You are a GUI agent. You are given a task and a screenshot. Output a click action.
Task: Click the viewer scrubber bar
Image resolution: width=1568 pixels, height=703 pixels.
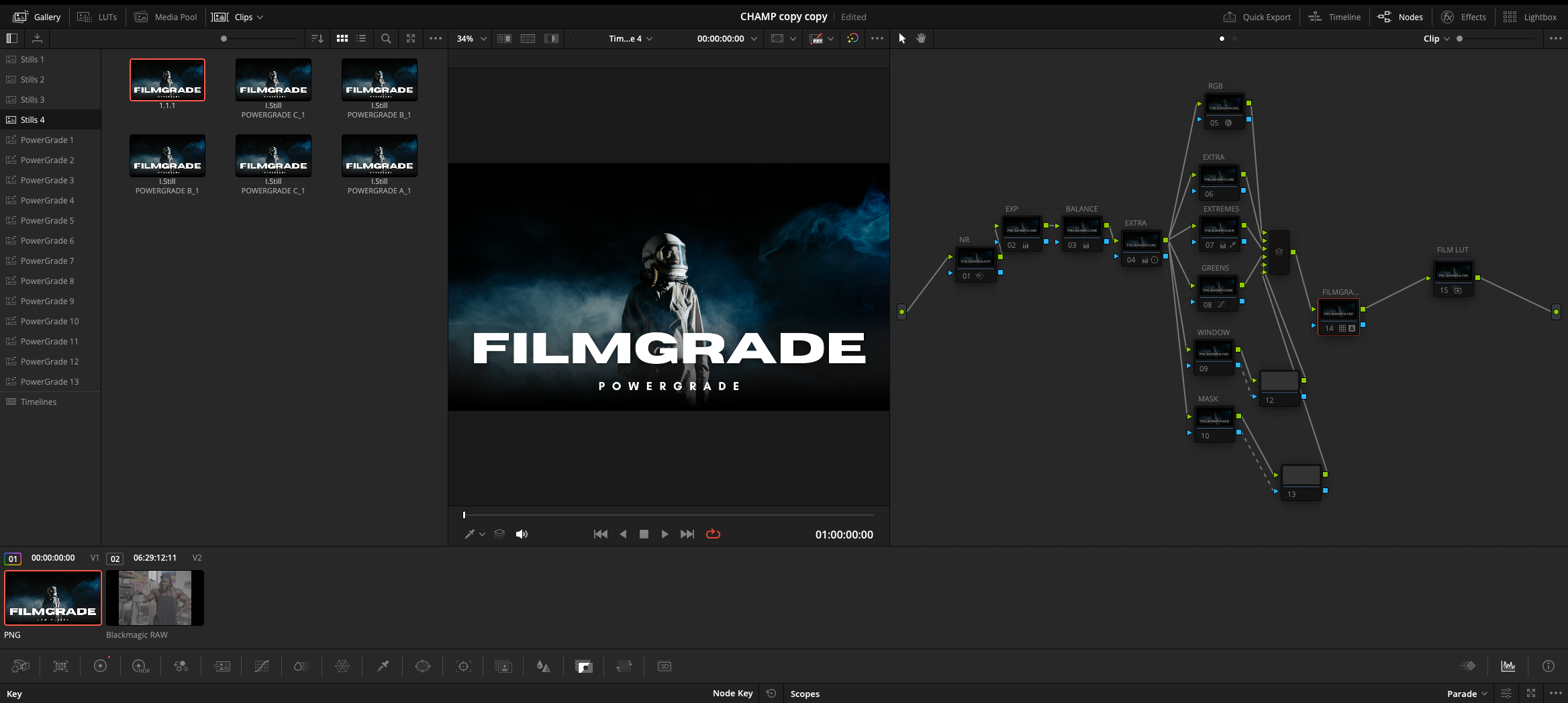pyautogui.click(x=669, y=515)
